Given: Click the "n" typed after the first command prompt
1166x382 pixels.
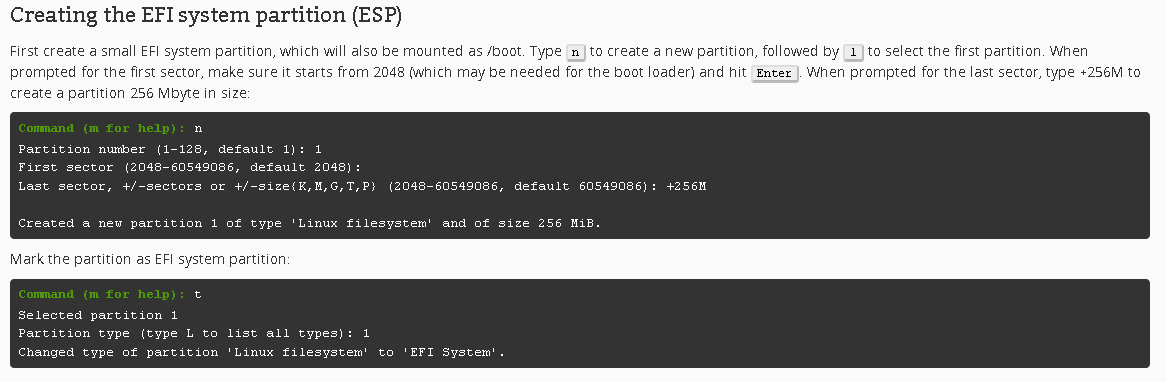Looking at the screenshot, I should 198,129.
